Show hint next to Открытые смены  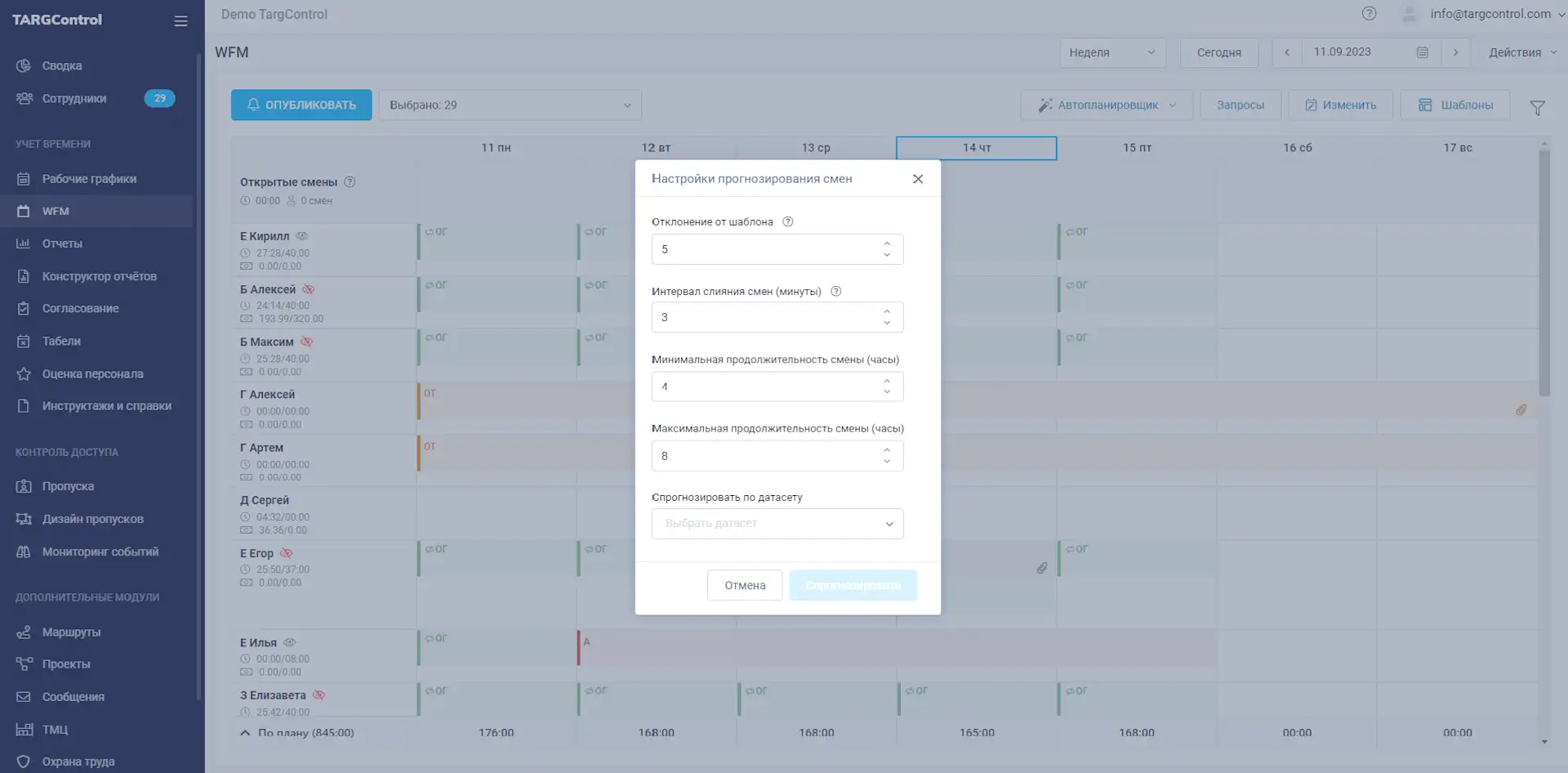[x=350, y=182]
